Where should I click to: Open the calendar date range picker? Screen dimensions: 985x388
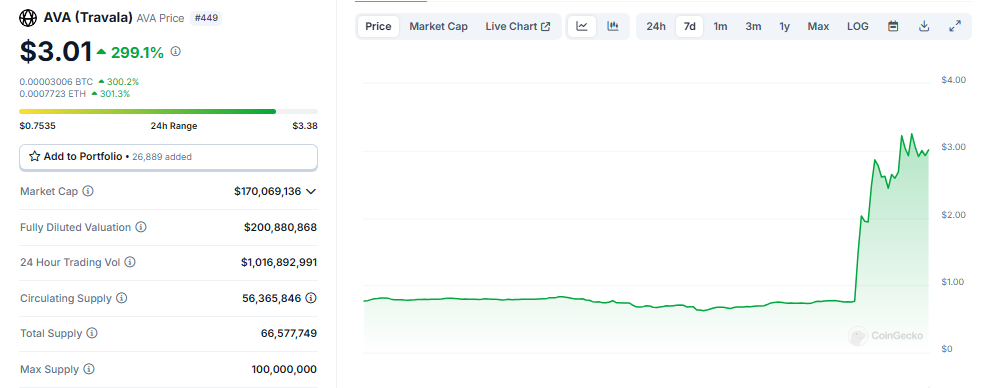[x=893, y=26]
